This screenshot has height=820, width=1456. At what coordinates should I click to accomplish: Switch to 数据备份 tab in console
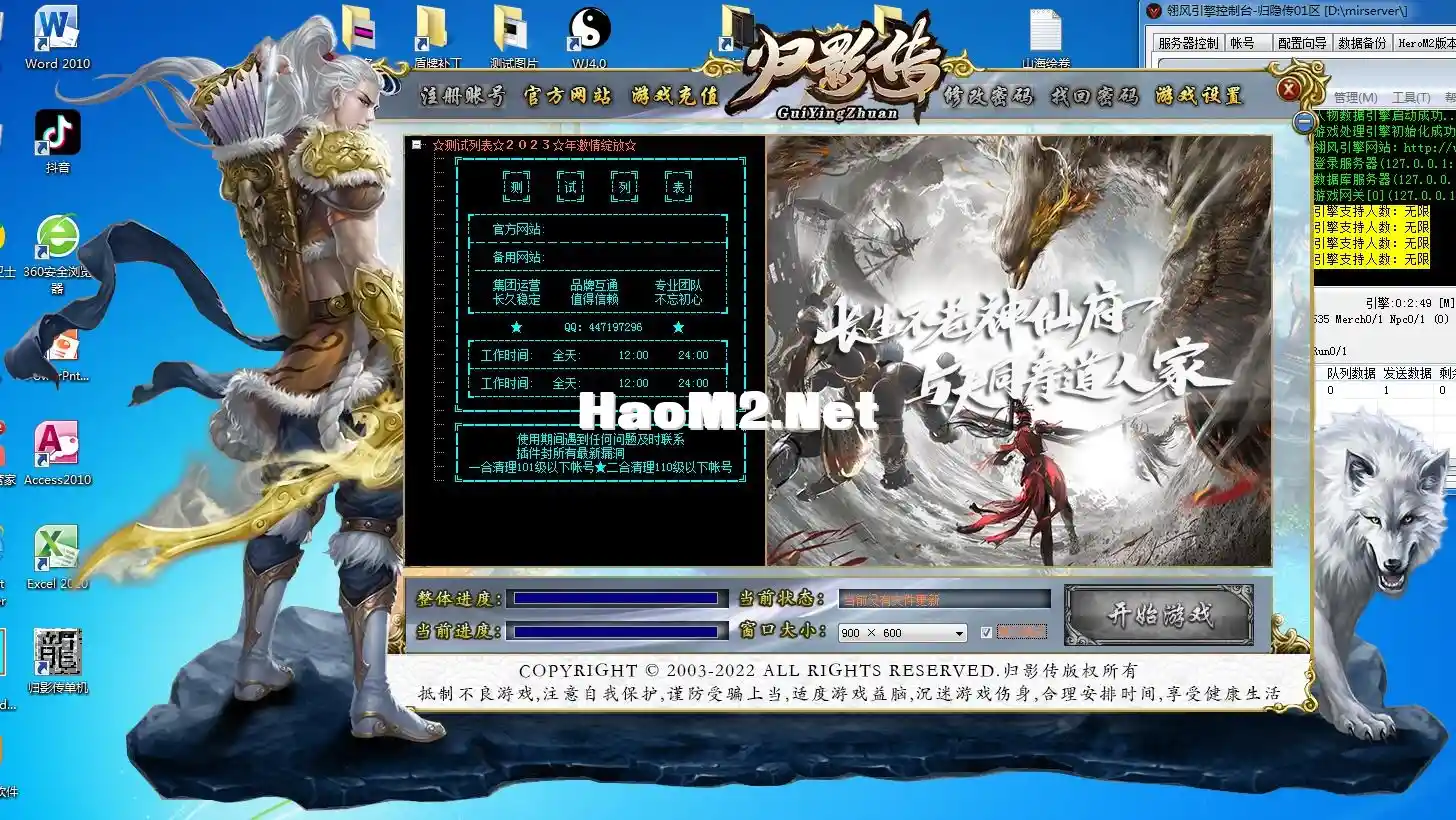tap(1362, 43)
